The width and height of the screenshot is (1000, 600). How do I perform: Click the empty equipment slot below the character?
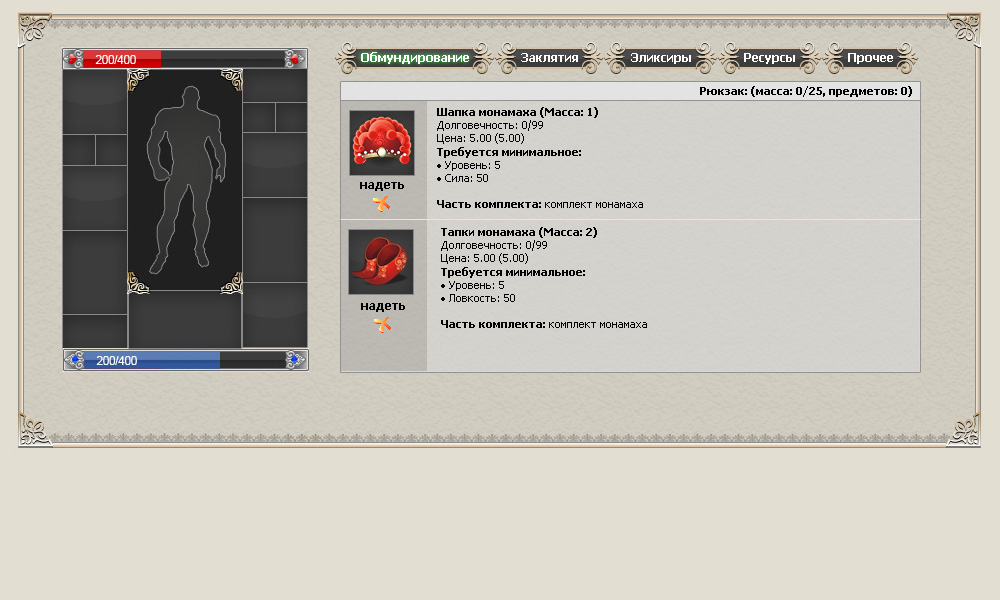pos(185,320)
